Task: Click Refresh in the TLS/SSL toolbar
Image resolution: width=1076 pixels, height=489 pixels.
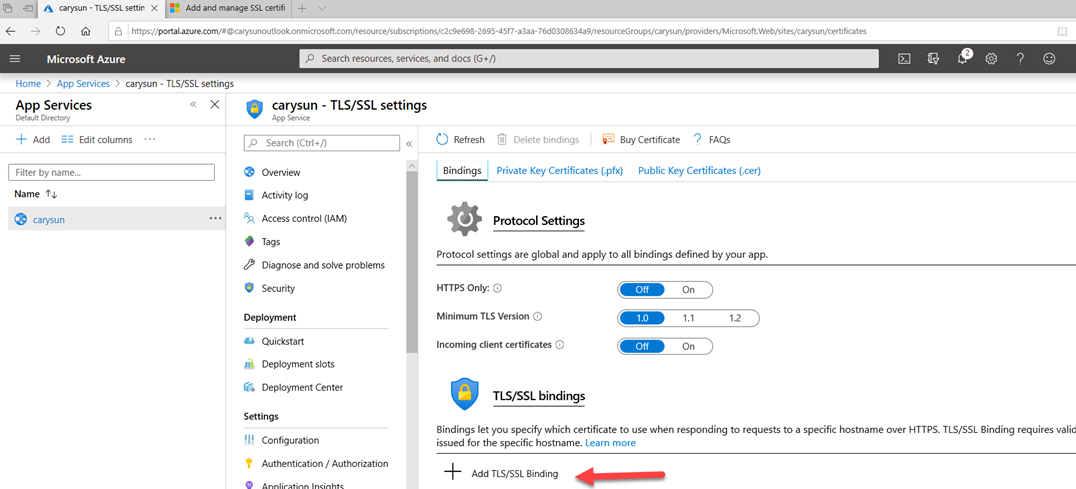Action: 460,139
